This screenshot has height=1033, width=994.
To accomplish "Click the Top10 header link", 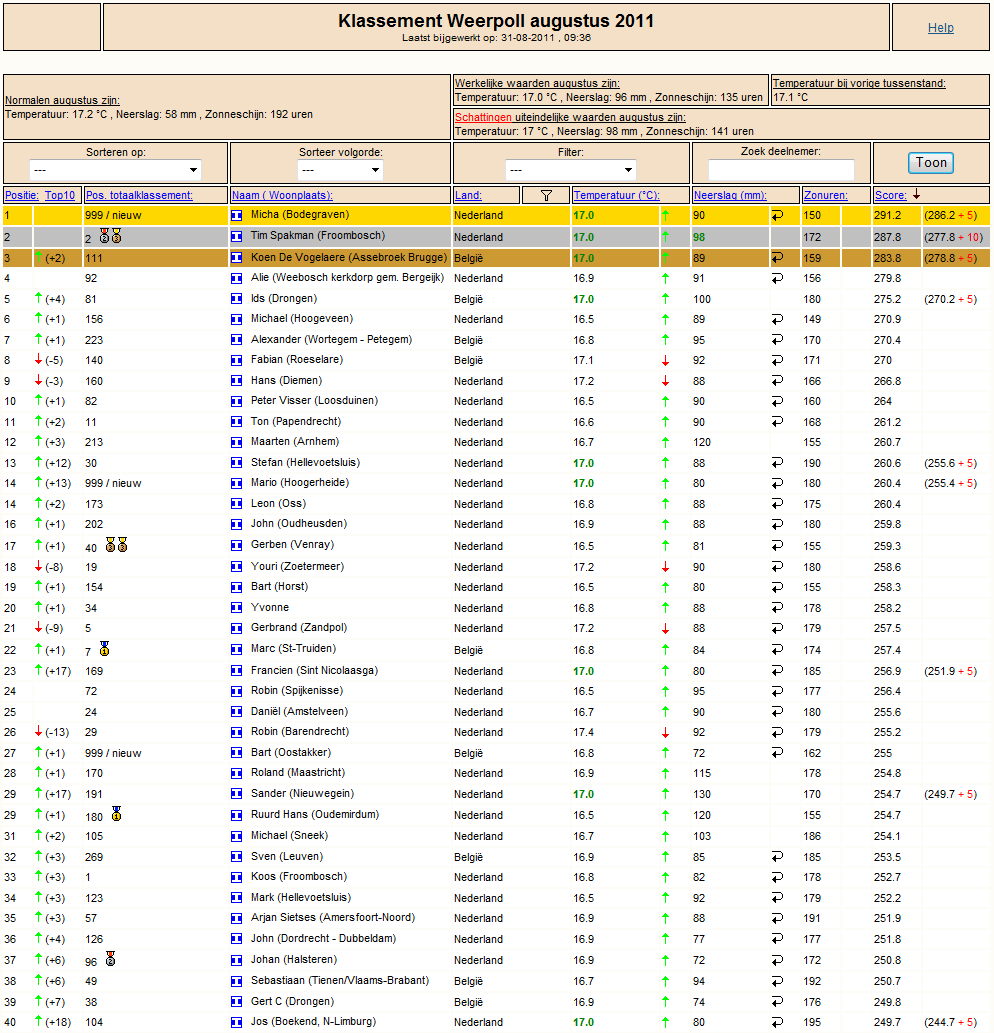I will tap(60, 195).
